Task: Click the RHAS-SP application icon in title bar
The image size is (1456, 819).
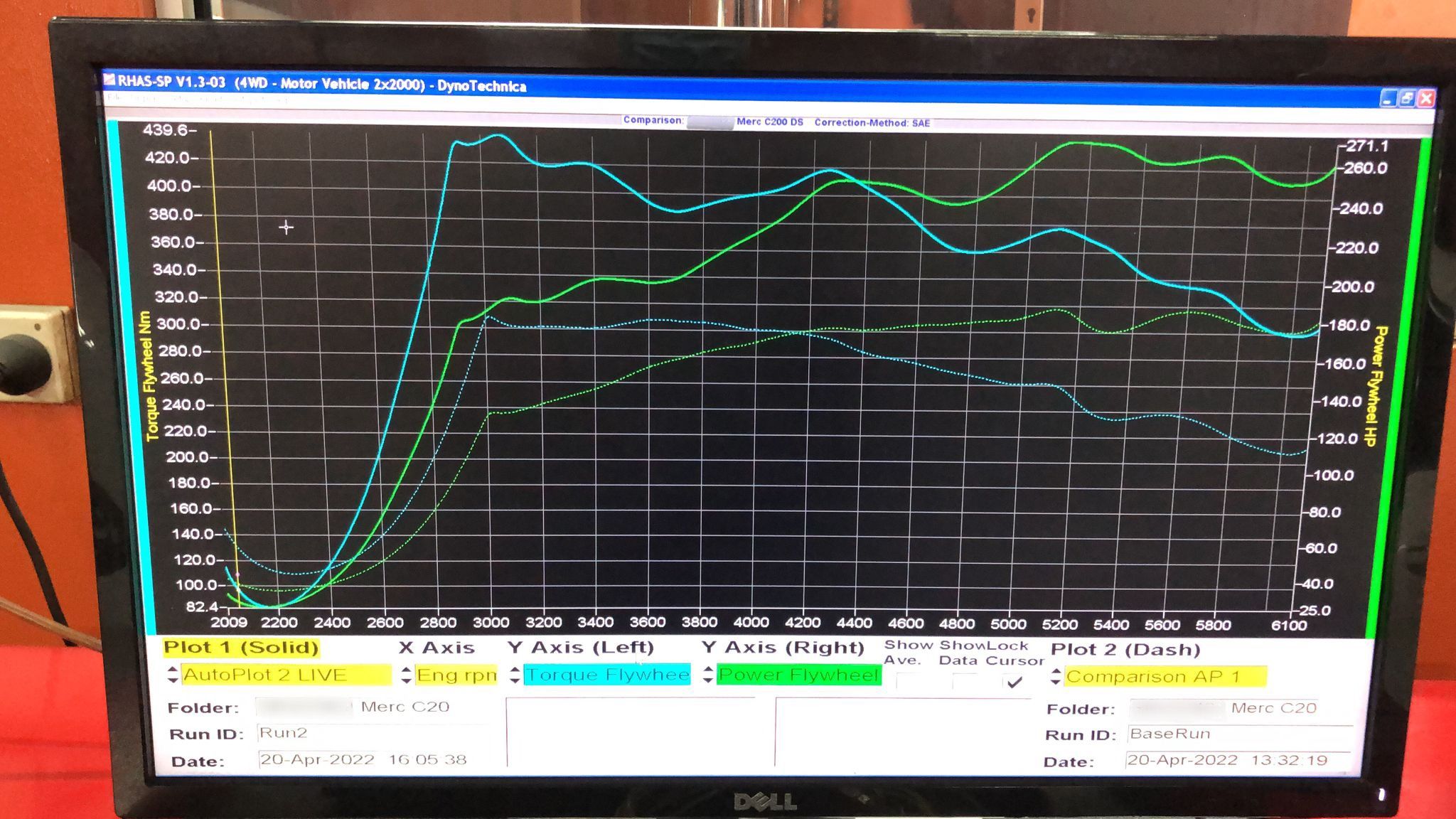Action: tap(109, 80)
